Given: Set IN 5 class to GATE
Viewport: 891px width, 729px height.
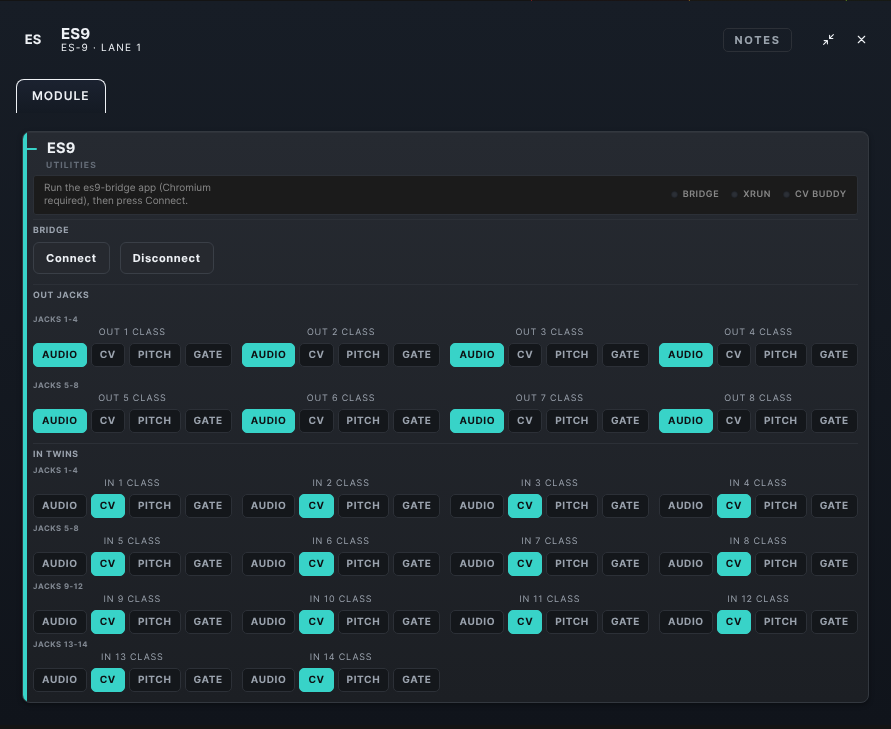Looking at the screenshot, I should [x=208, y=564].
